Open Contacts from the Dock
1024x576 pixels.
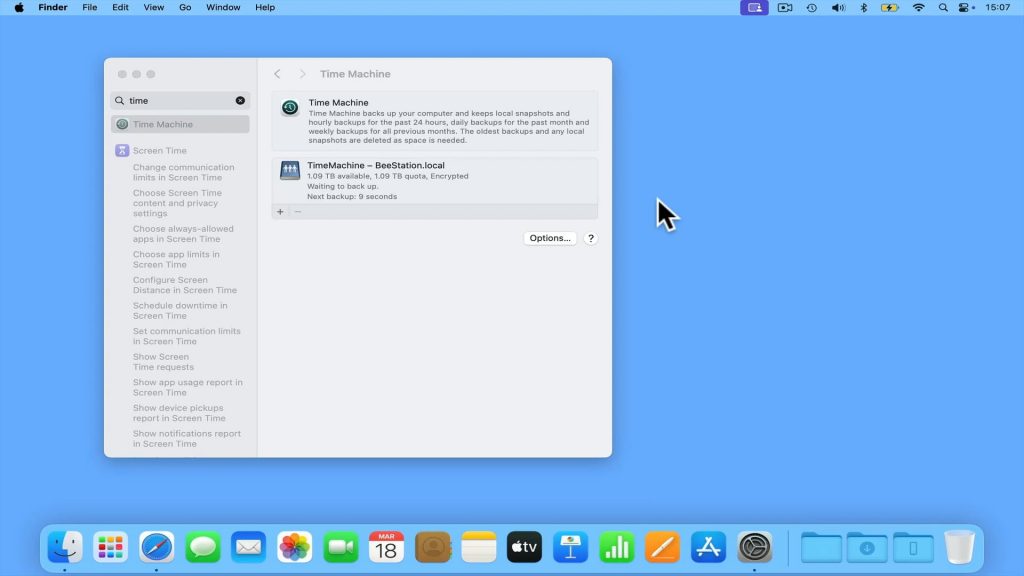click(x=432, y=547)
